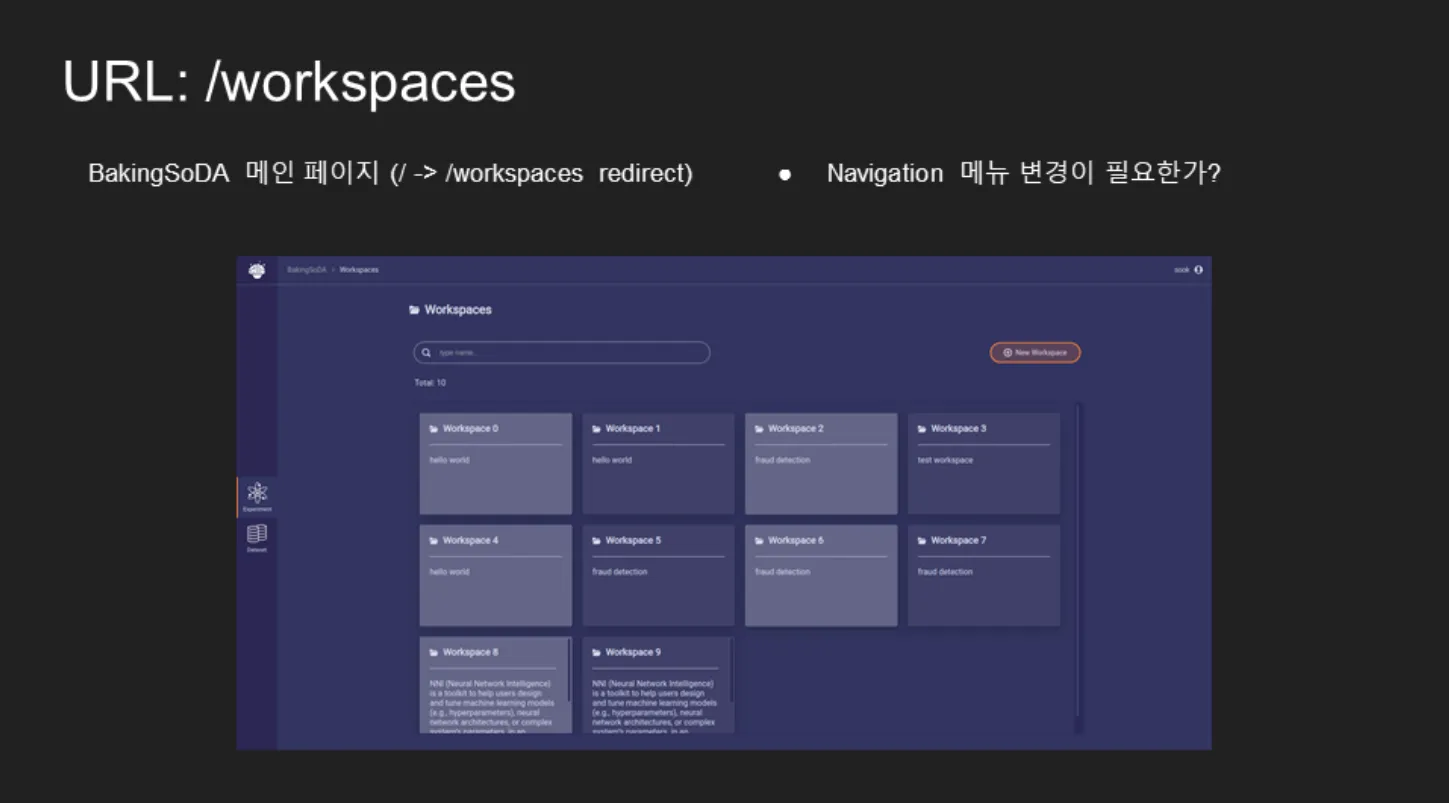The width and height of the screenshot is (1449, 803).
Task: Open the Workspace 2 title
Action: click(796, 429)
